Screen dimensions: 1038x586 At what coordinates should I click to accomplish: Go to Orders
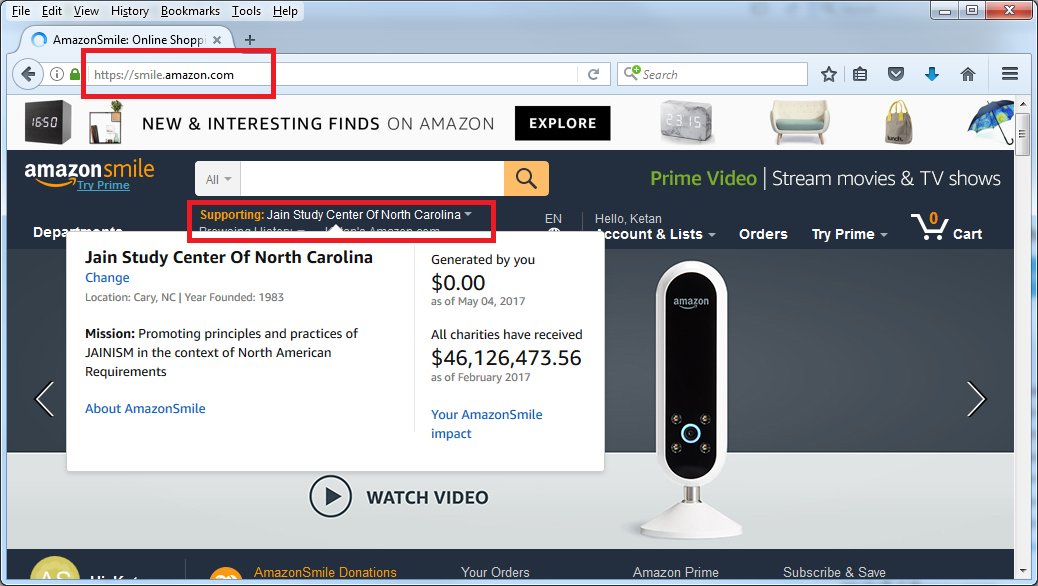(x=763, y=234)
